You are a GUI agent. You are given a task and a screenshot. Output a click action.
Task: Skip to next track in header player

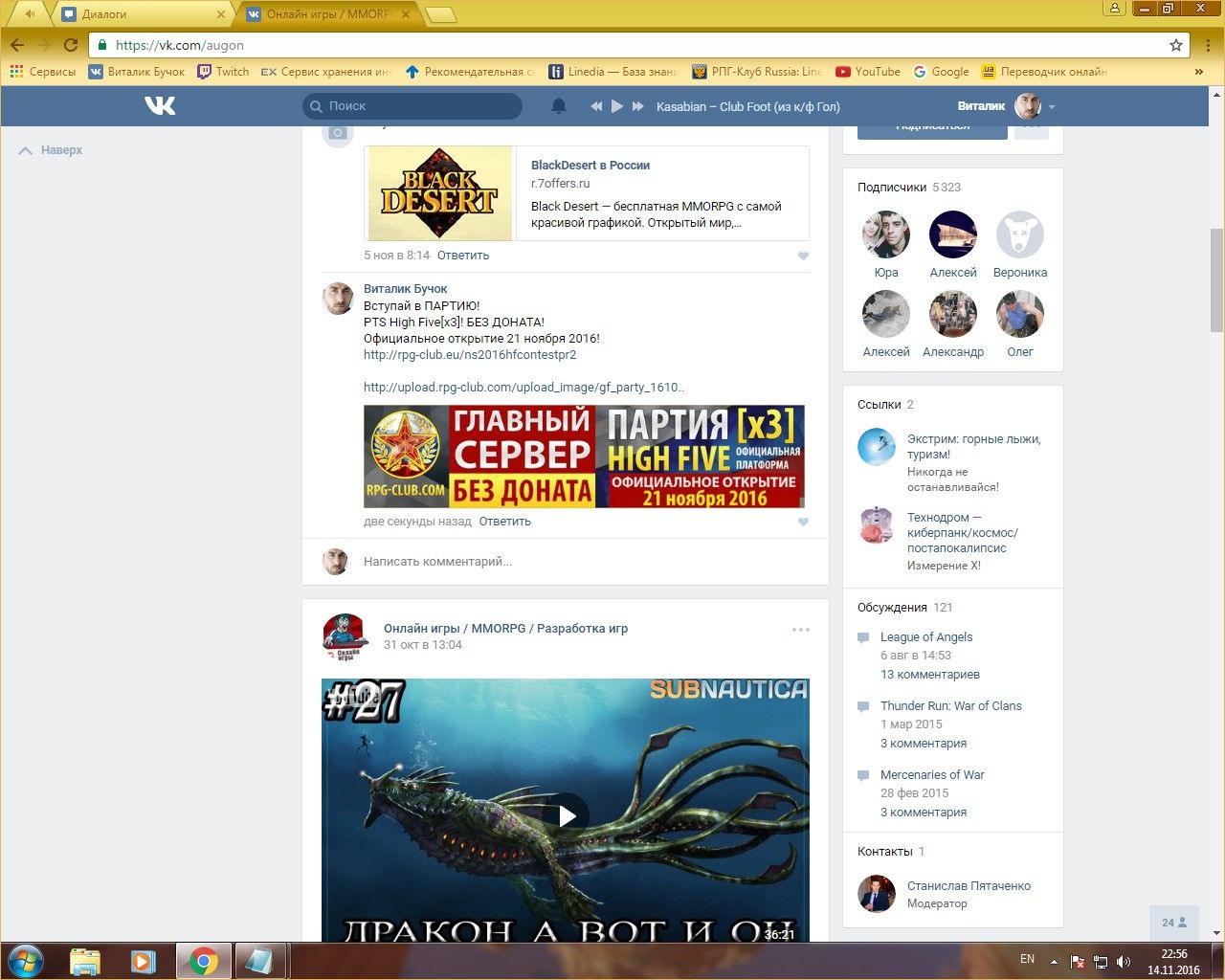(x=638, y=106)
